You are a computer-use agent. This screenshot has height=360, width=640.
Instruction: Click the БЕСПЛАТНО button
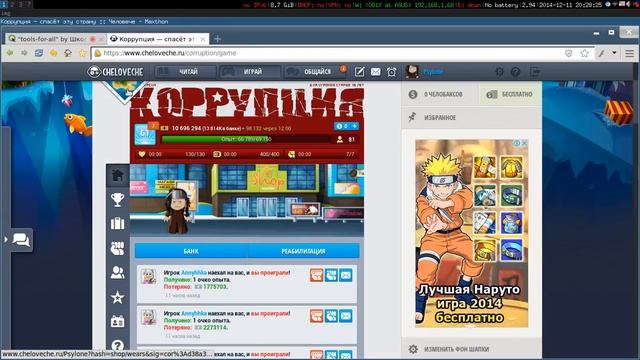pyautogui.click(x=510, y=94)
